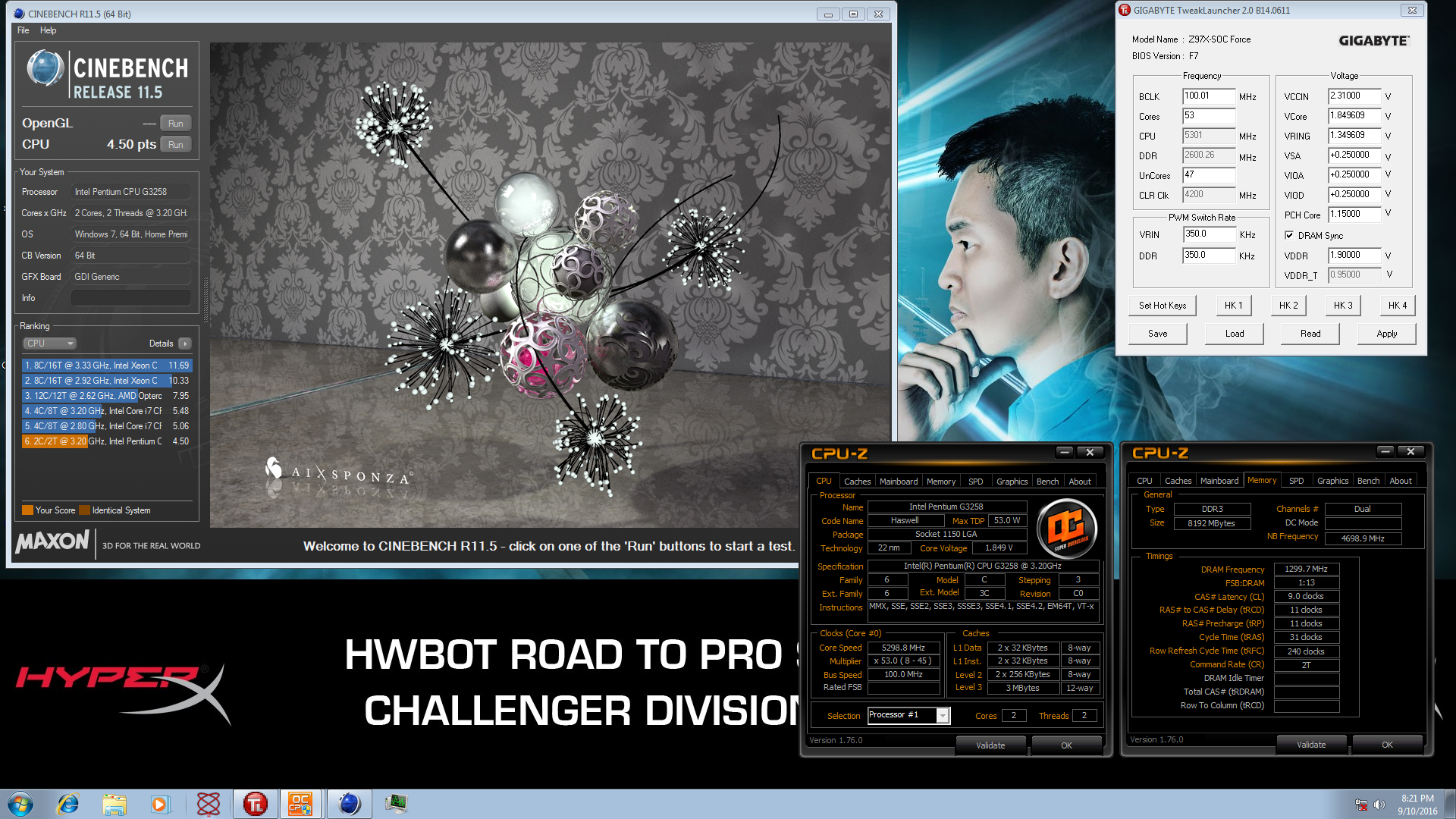Screen dimensions: 1456x819
Task: Open the Cinebench File menu
Action: [24, 30]
